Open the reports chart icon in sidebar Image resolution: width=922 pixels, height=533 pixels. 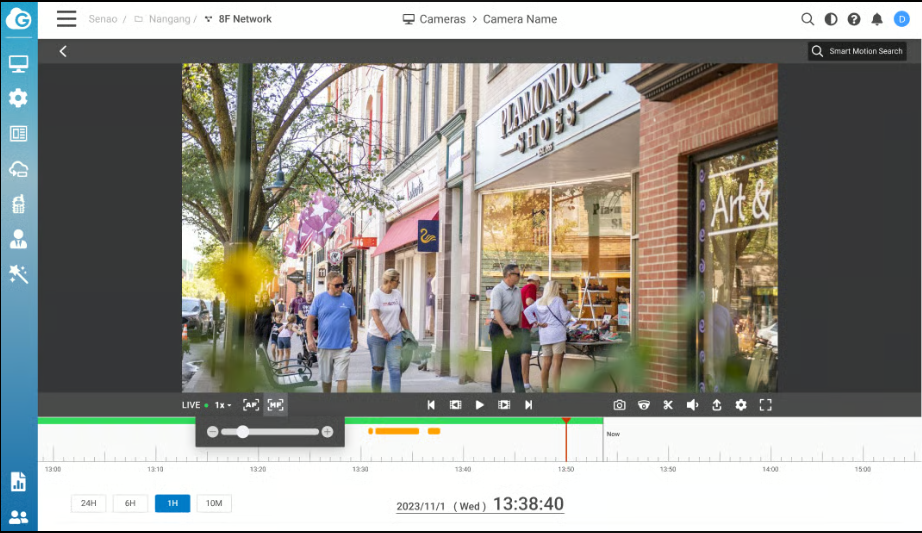[x=18, y=482]
